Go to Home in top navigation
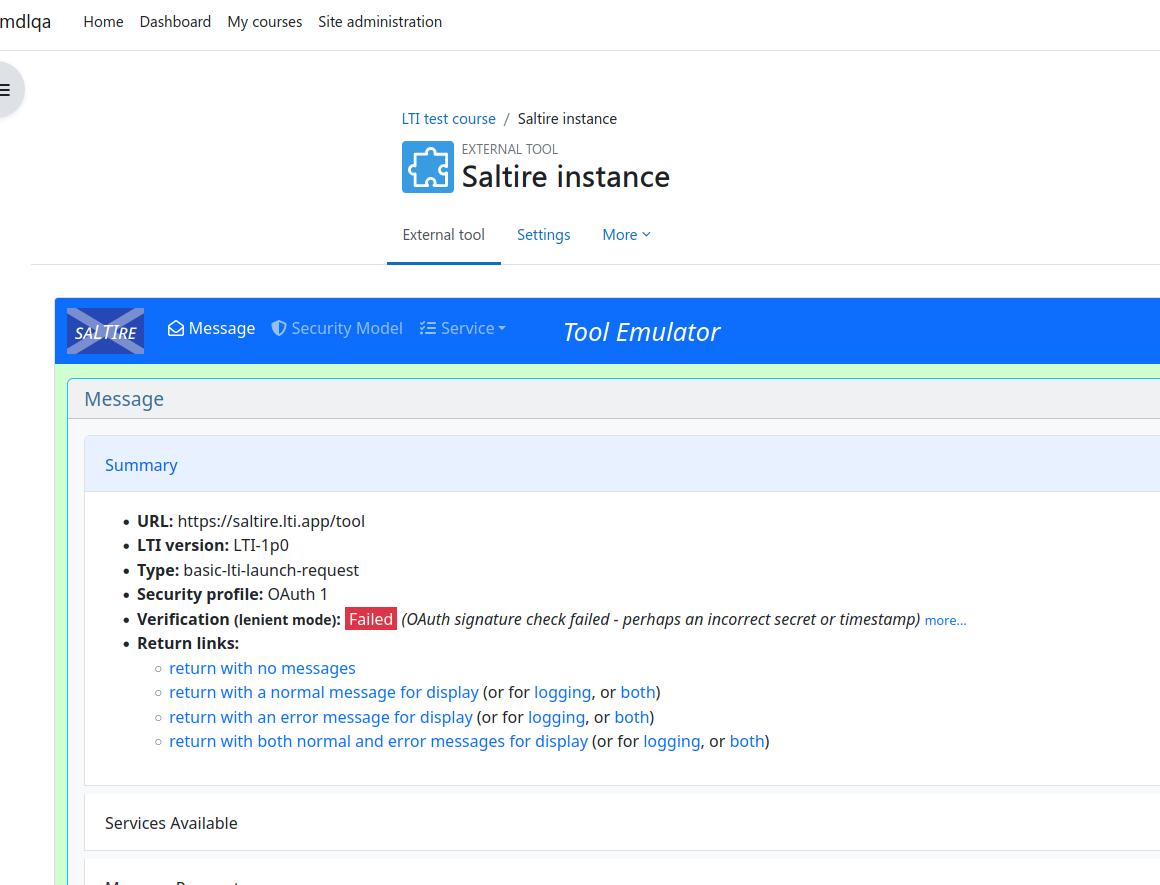The image size is (1160, 885). (x=104, y=22)
